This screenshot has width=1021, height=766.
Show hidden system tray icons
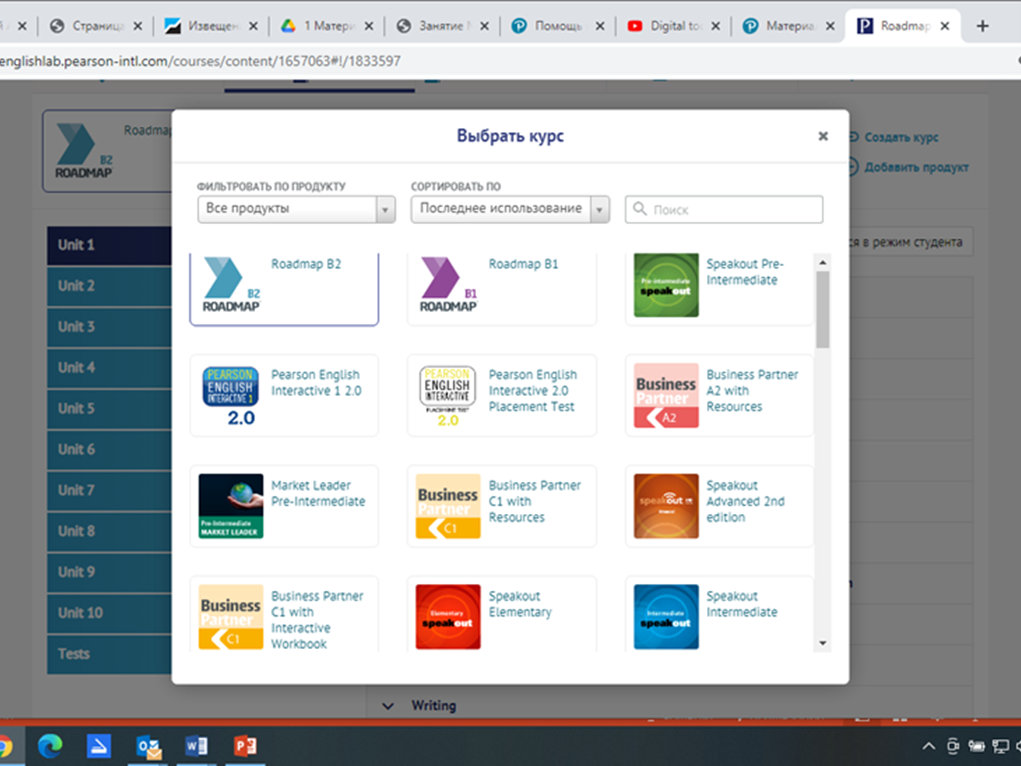coord(929,746)
